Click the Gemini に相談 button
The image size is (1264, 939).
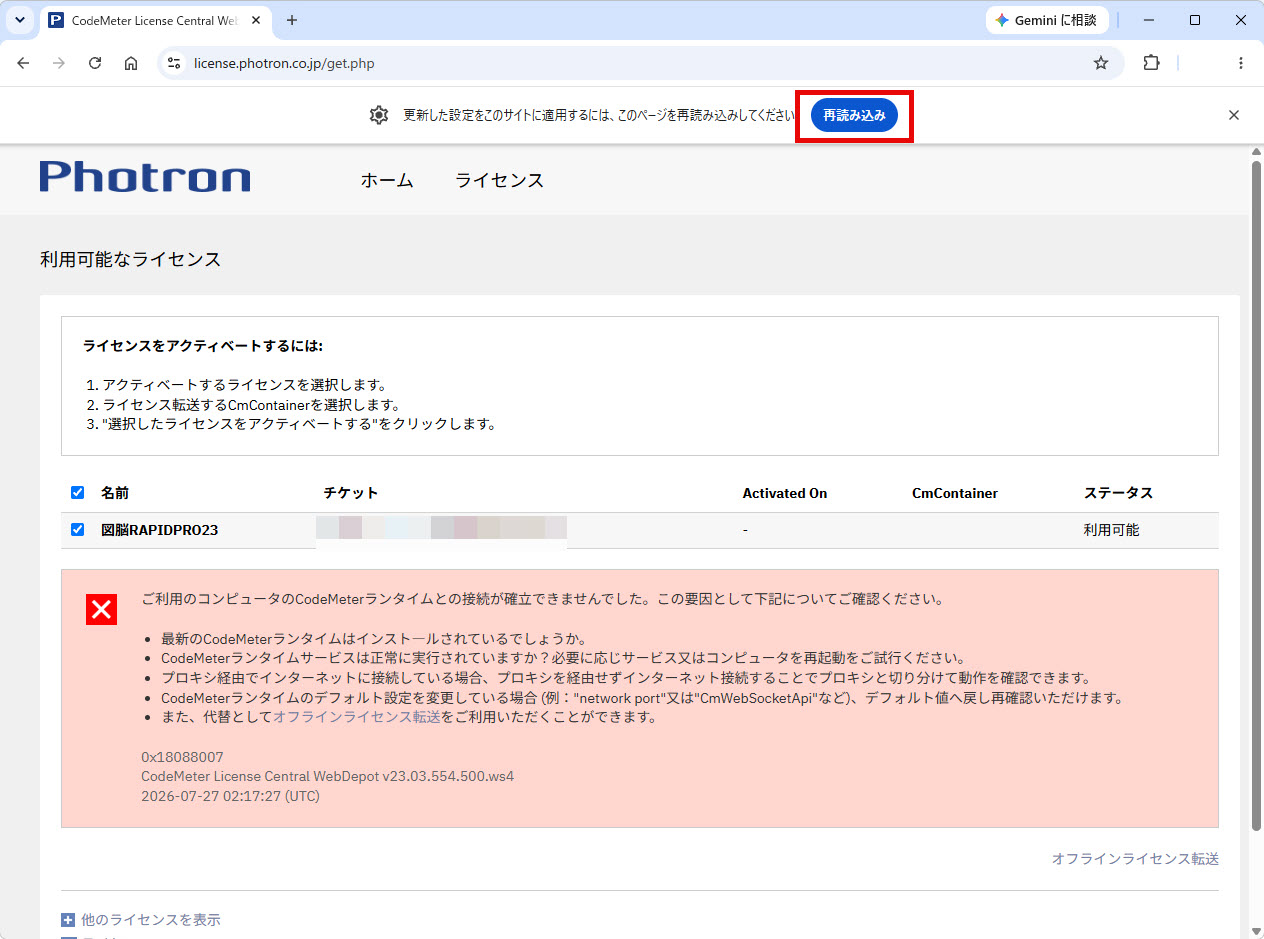point(1047,20)
